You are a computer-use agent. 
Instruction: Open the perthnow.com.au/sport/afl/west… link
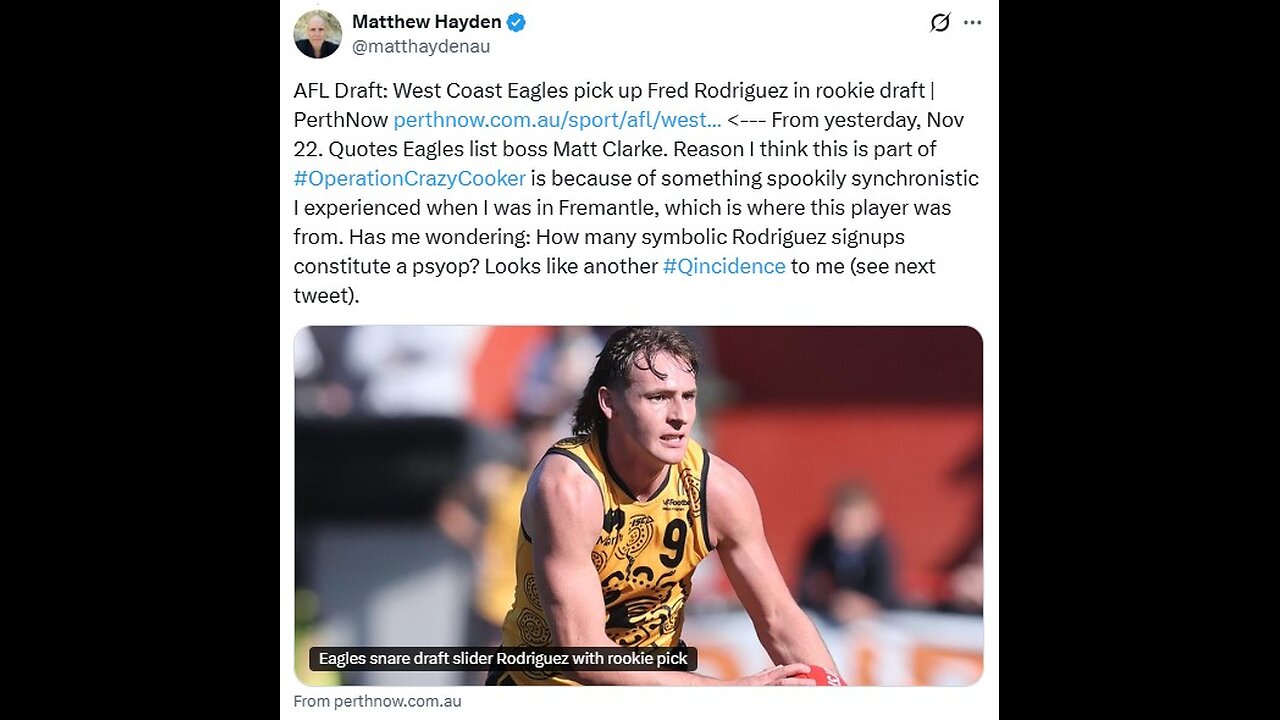[557, 120]
